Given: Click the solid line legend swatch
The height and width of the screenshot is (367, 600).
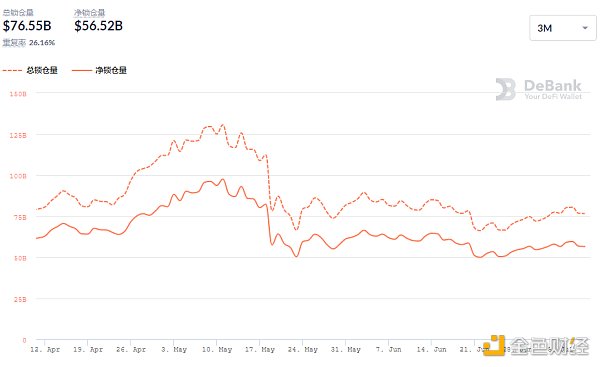Looking at the screenshot, I should (82, 70).
